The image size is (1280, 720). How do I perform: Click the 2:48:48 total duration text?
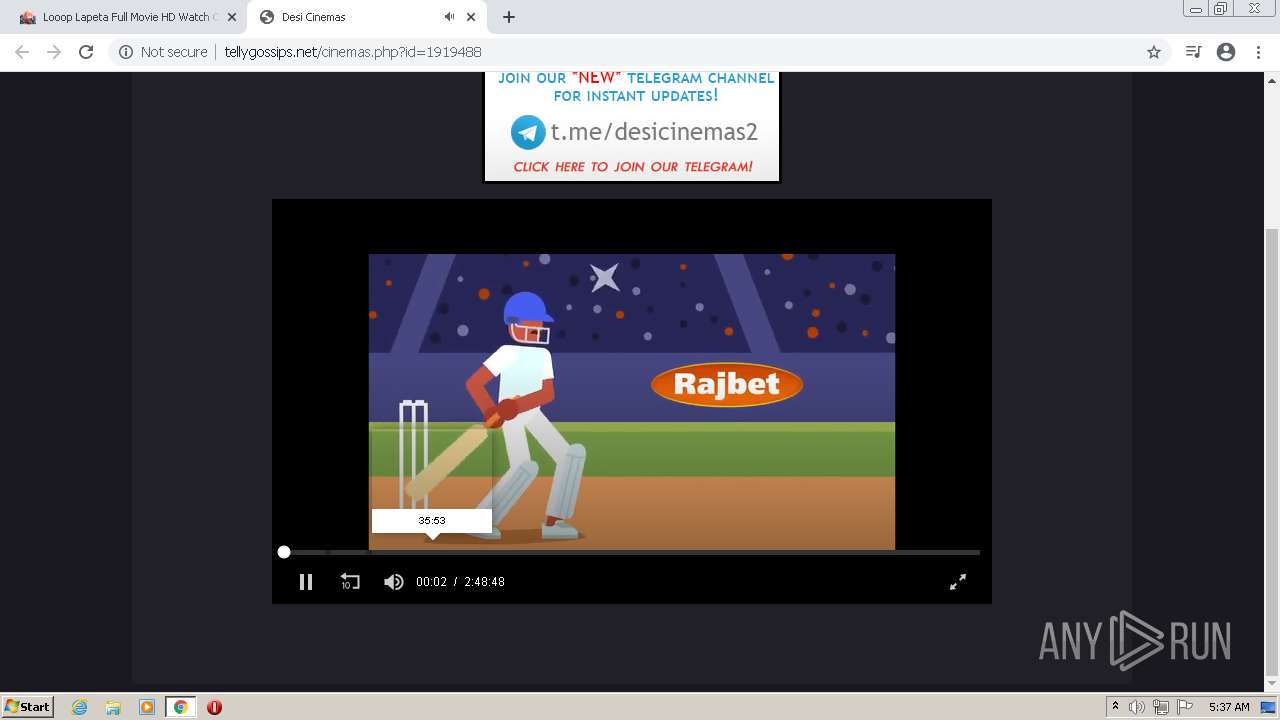484,582
